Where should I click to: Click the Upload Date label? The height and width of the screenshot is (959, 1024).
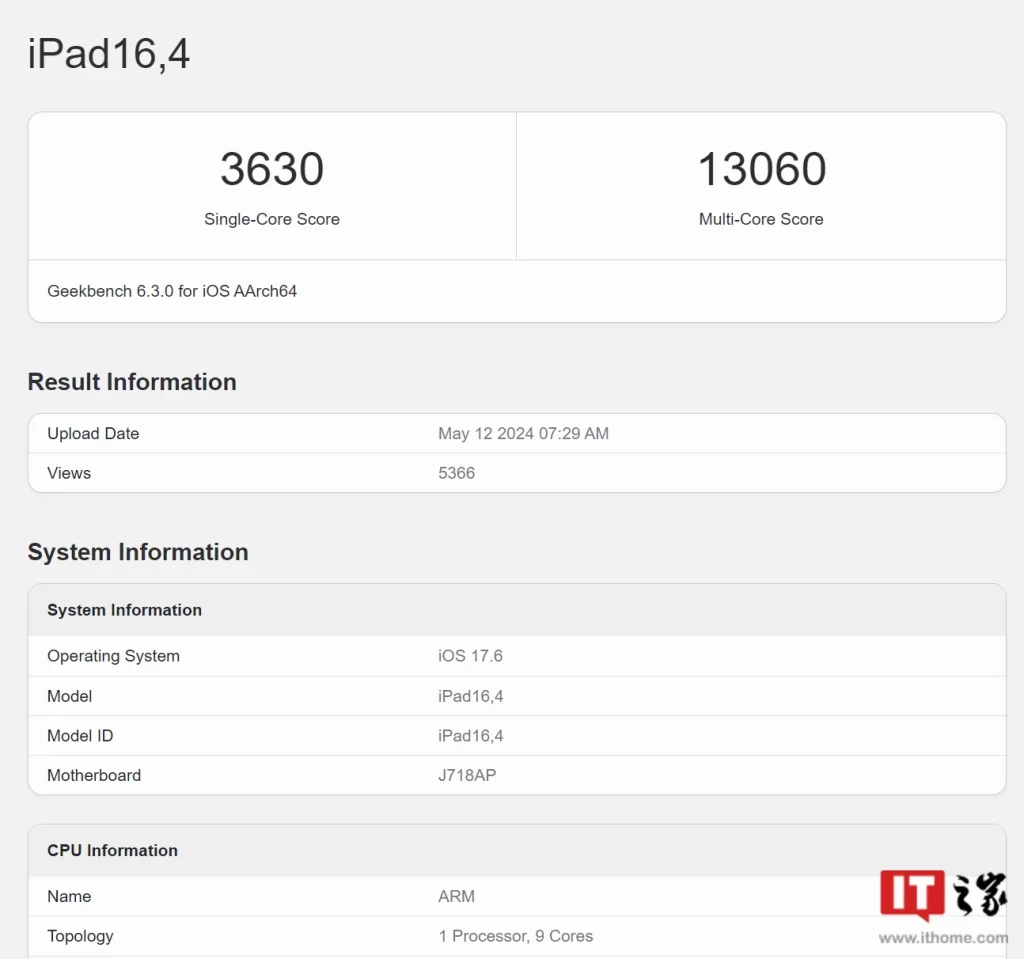pos(93,433)
